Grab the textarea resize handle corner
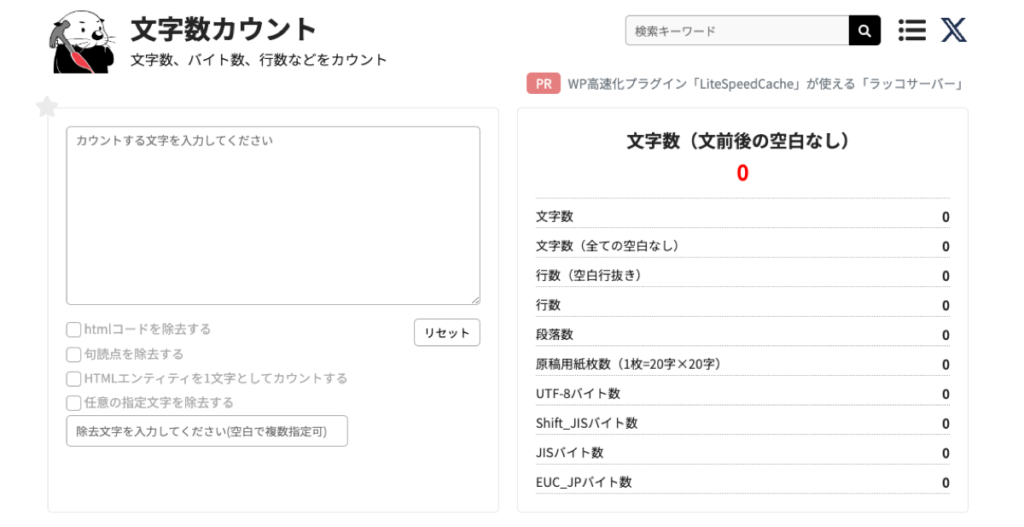 pyautogui.click(x=476, y=300)
